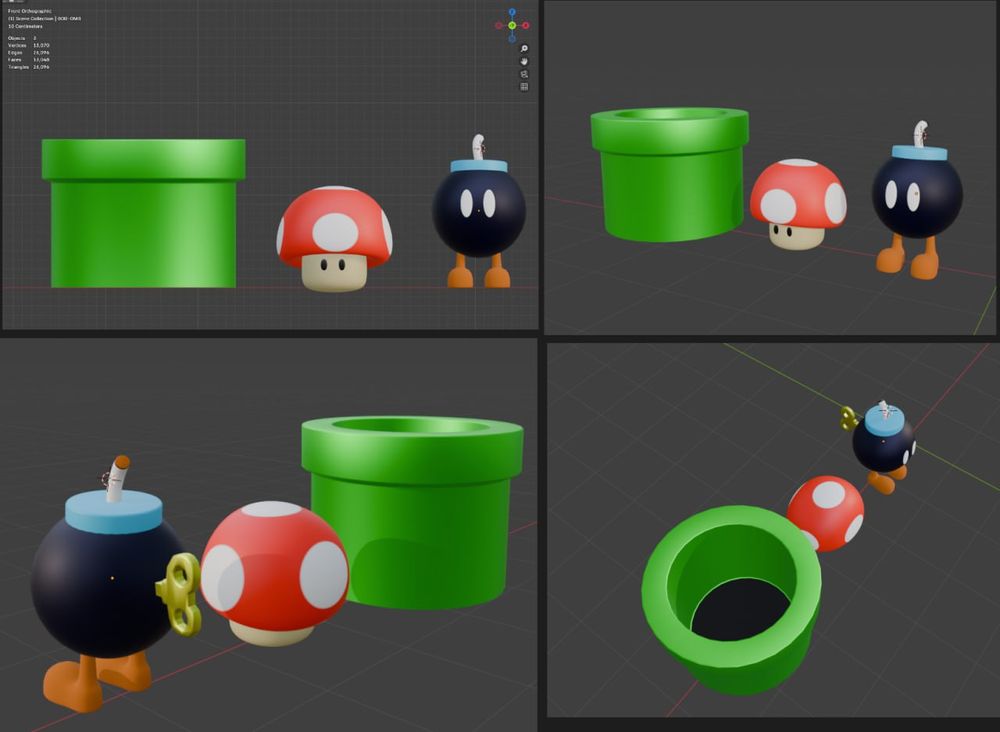Click the right red X axis gizmo ball

click(526, 26)
